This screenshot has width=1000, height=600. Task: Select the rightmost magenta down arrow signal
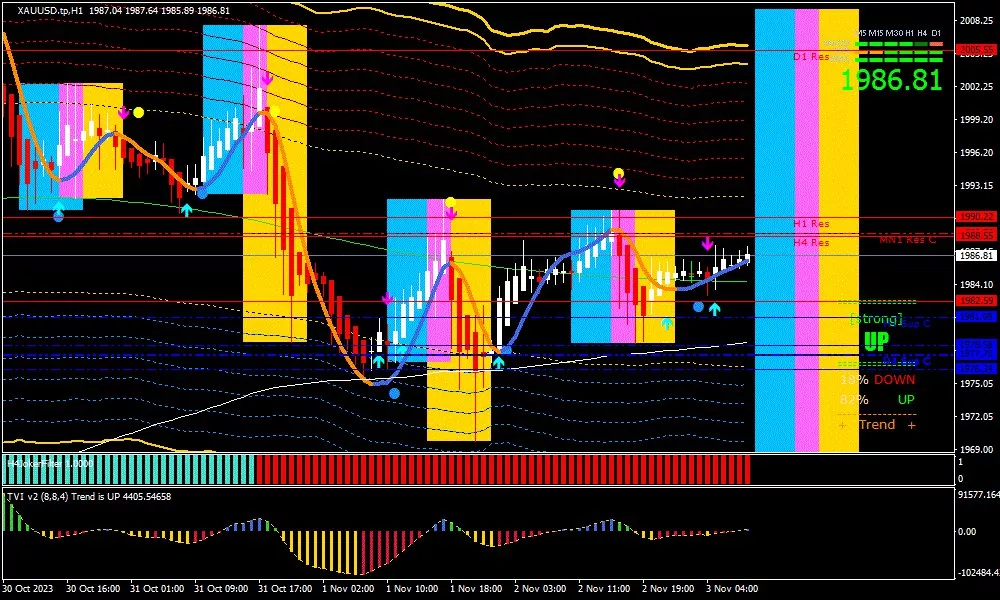tap(707, 244)
